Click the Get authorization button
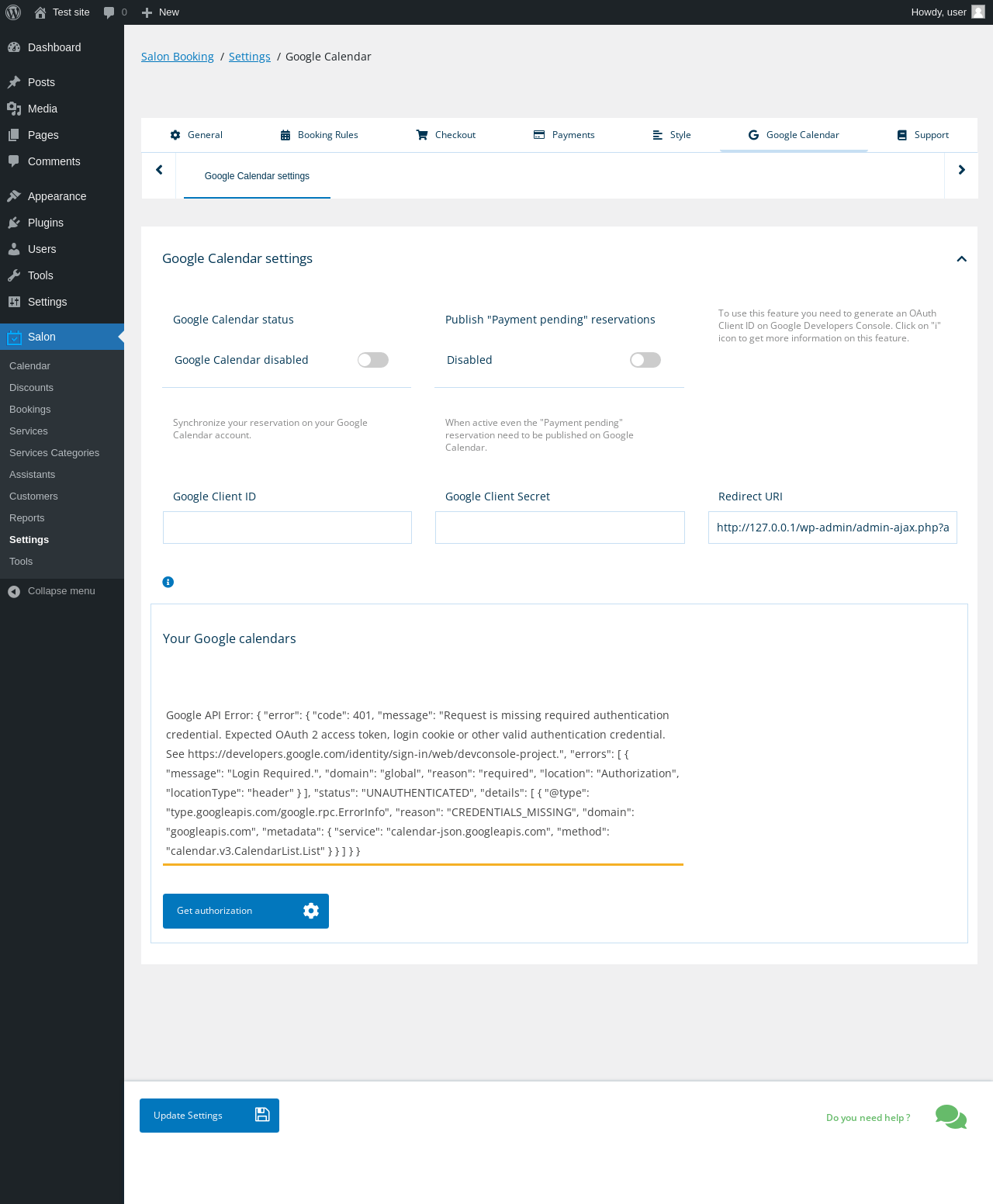 pos(246,911)
